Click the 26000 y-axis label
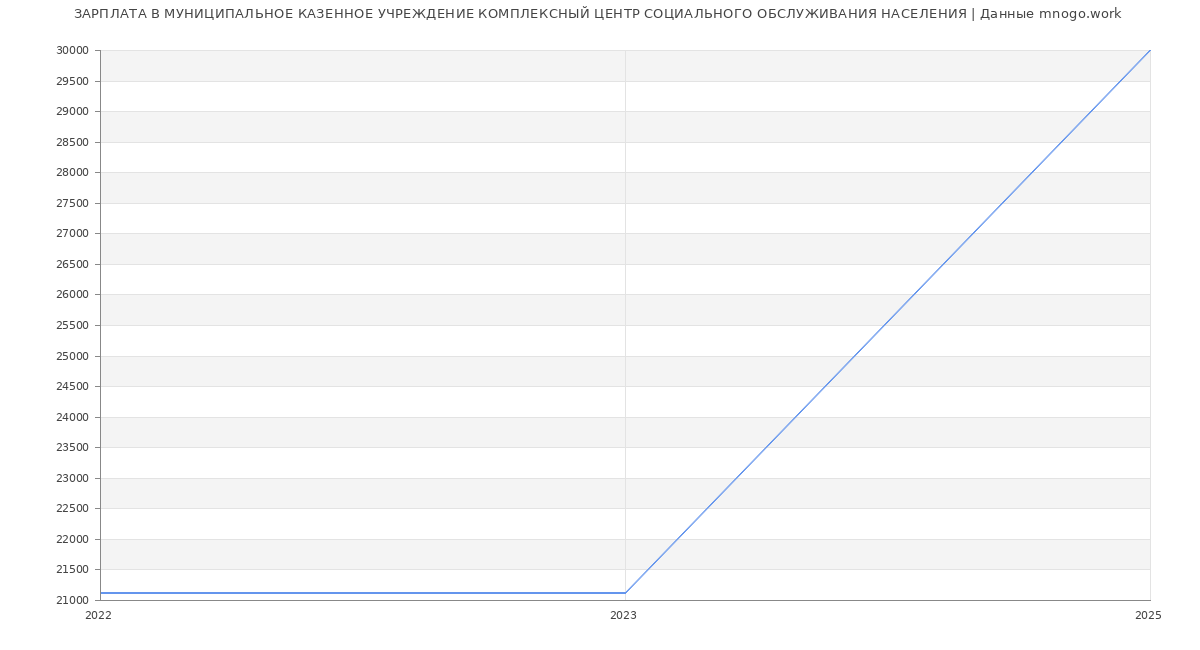Screen dimensions: 1200x650 point(72,294)
